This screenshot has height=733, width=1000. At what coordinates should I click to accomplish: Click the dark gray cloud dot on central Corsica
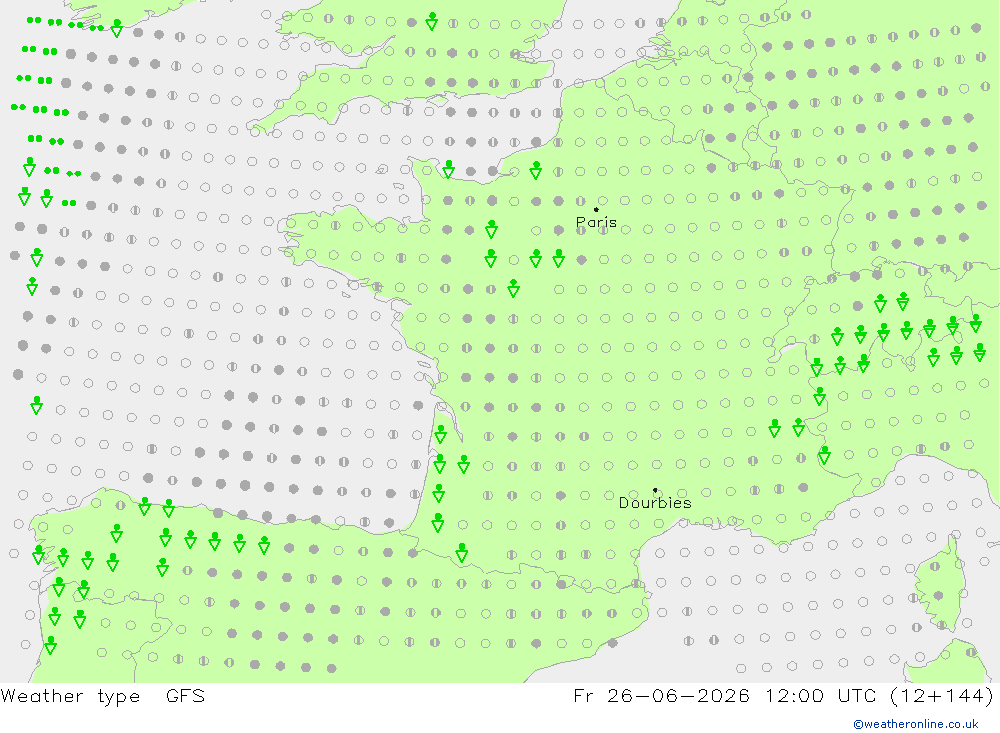(x=938, y=596)
